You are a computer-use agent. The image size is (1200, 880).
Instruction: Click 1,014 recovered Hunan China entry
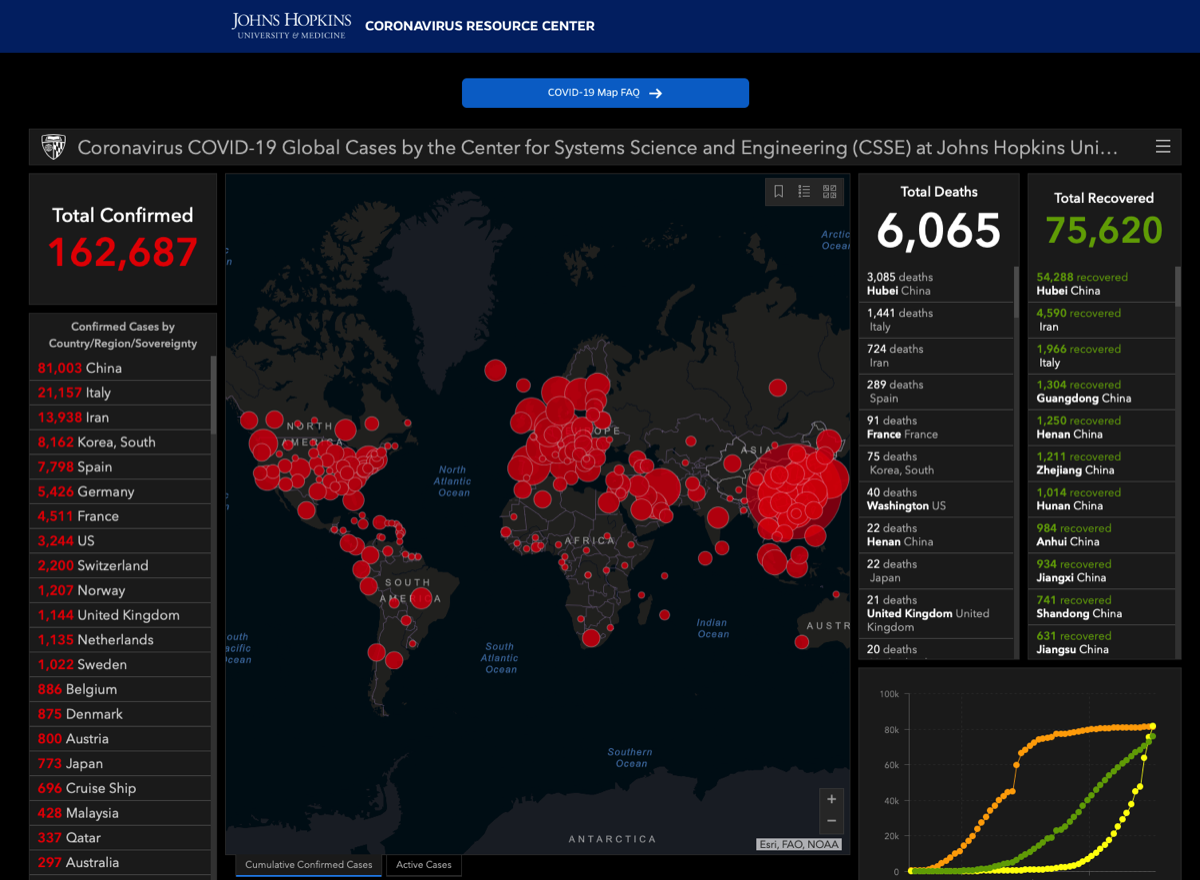coord(1102,500)
